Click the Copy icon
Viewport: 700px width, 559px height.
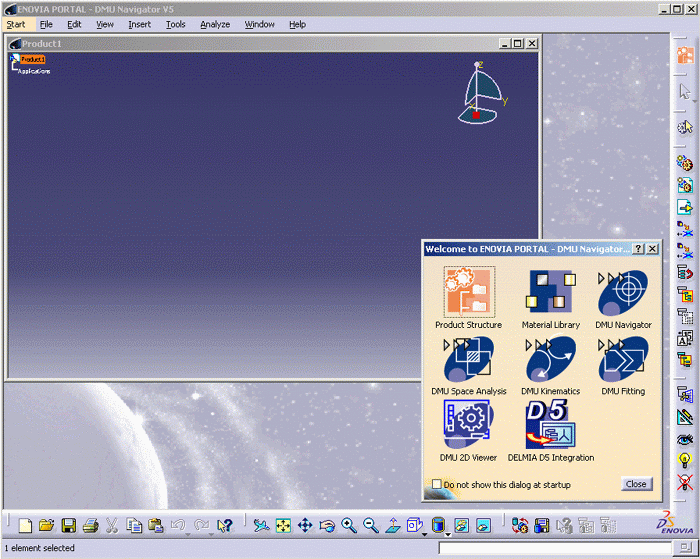tap(133, 526)
